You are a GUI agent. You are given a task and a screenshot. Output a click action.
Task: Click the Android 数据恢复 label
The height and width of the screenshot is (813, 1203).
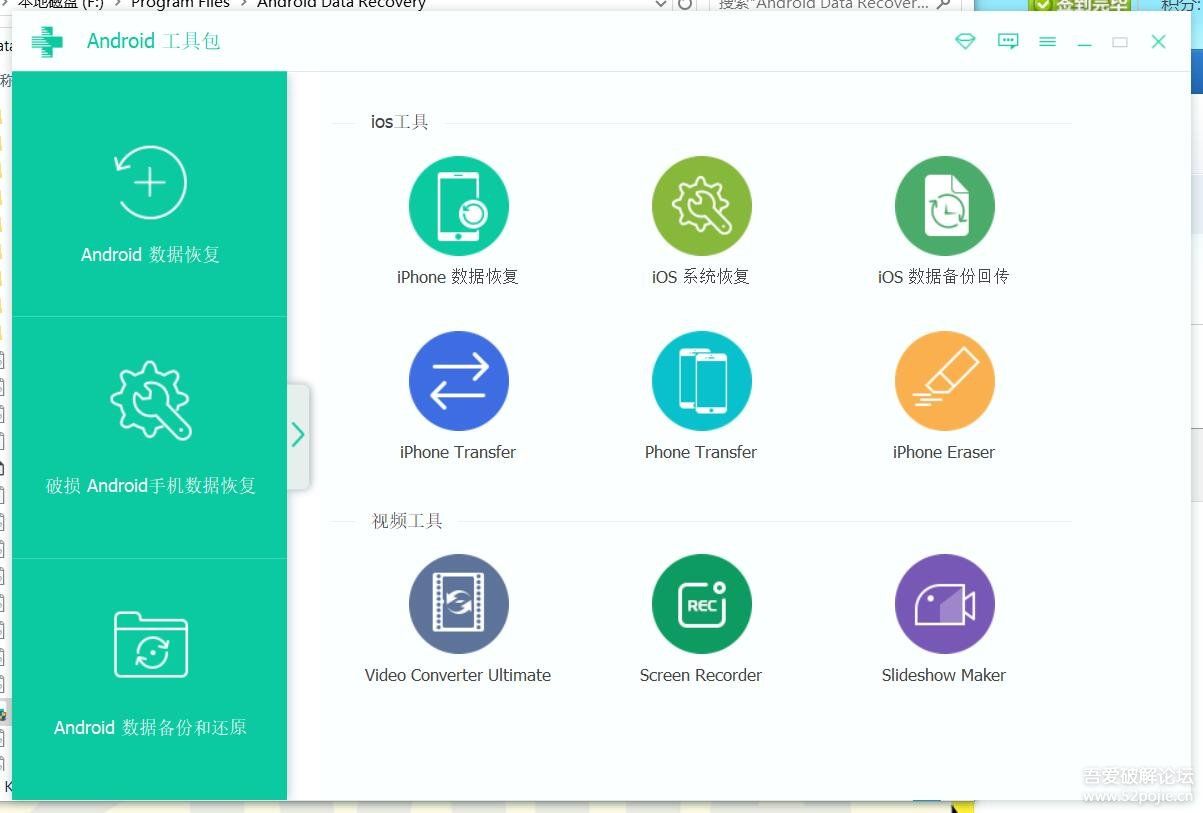pos(150,255)
